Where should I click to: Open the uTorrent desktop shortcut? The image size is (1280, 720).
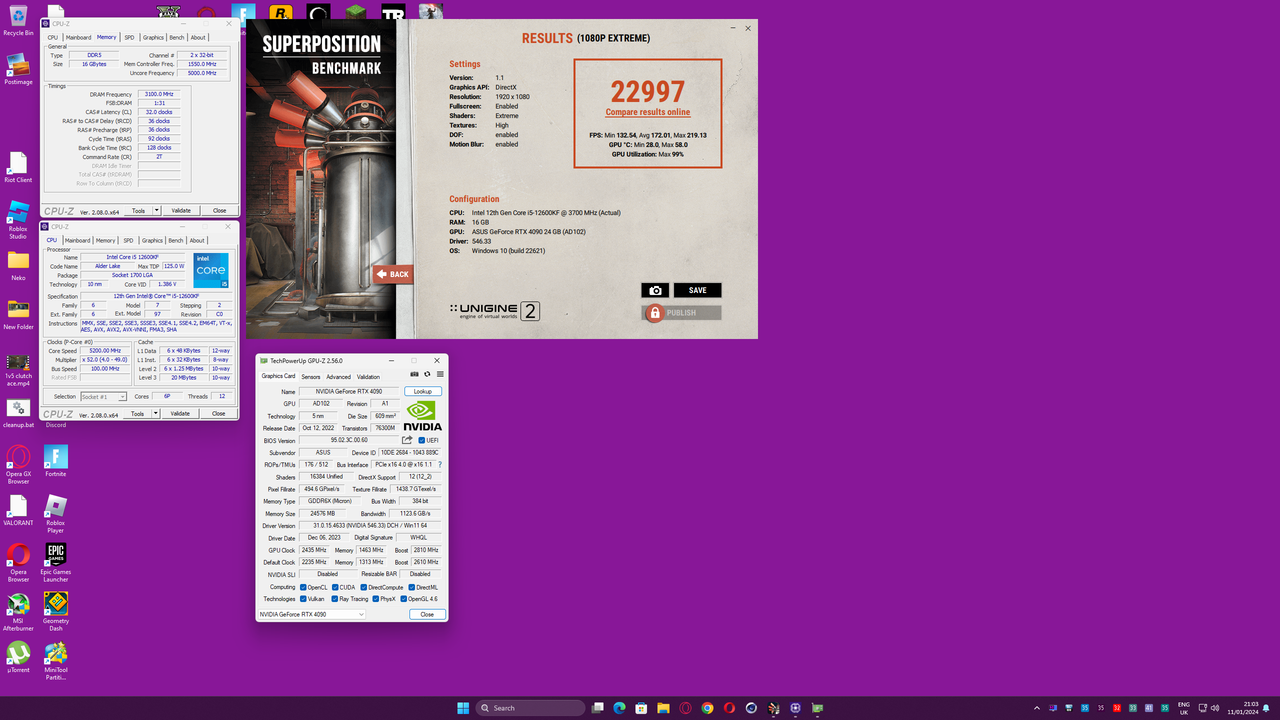point(18,657)
